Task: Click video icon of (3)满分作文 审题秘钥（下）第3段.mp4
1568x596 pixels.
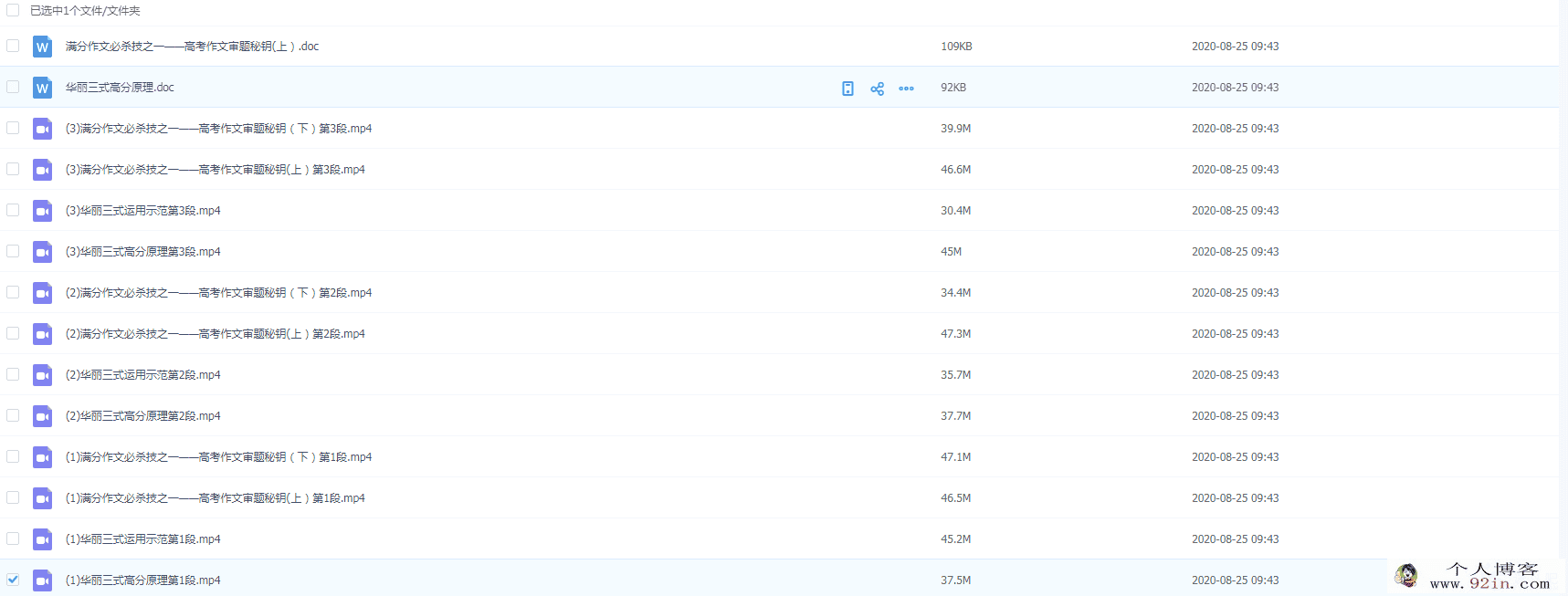Action: tap(42, 129)
